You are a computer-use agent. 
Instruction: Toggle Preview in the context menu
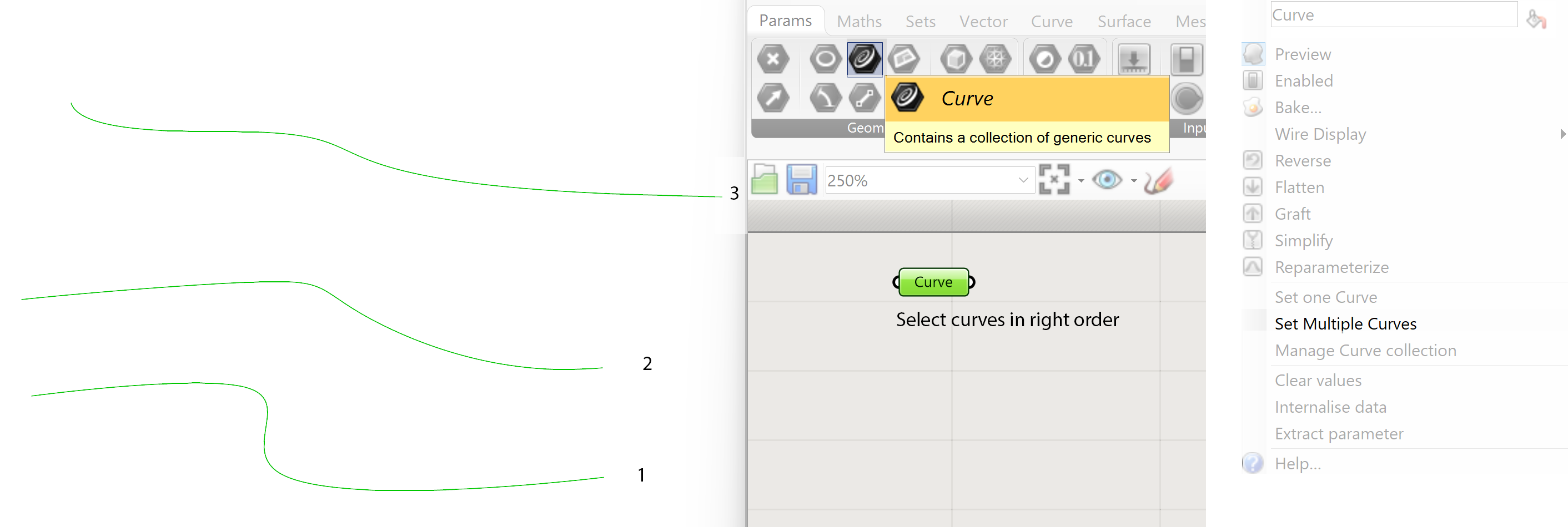[x=1302, y=53]
